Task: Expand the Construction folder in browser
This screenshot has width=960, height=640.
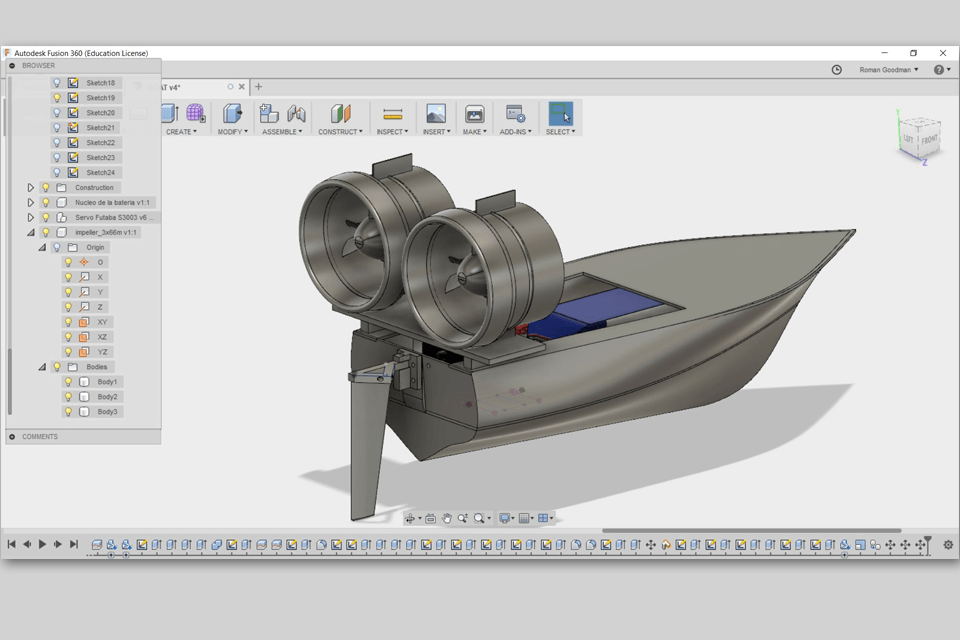Action: [x=31, y=187]
